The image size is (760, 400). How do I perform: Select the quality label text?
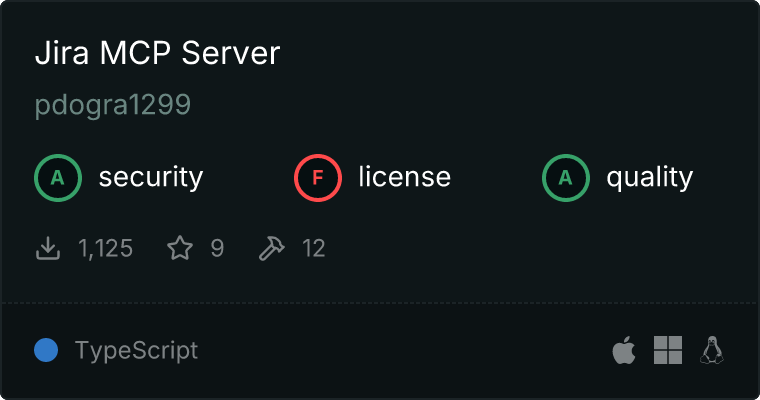649,178
